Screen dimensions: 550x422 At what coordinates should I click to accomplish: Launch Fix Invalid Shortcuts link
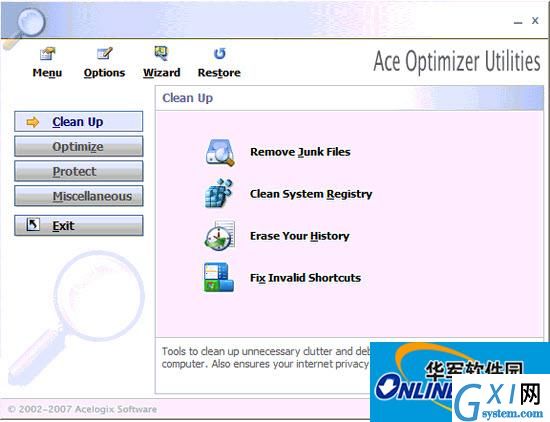pos(306,278)
